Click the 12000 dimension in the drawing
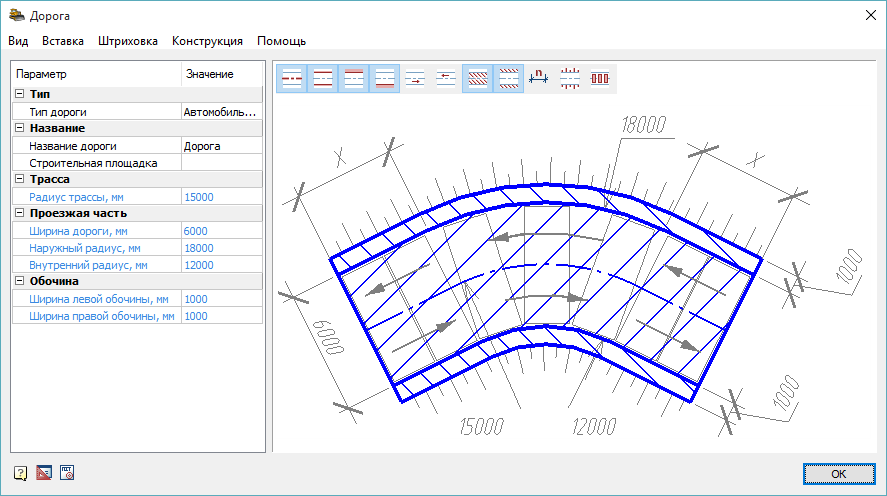887x496 pixels. point(594,426)
